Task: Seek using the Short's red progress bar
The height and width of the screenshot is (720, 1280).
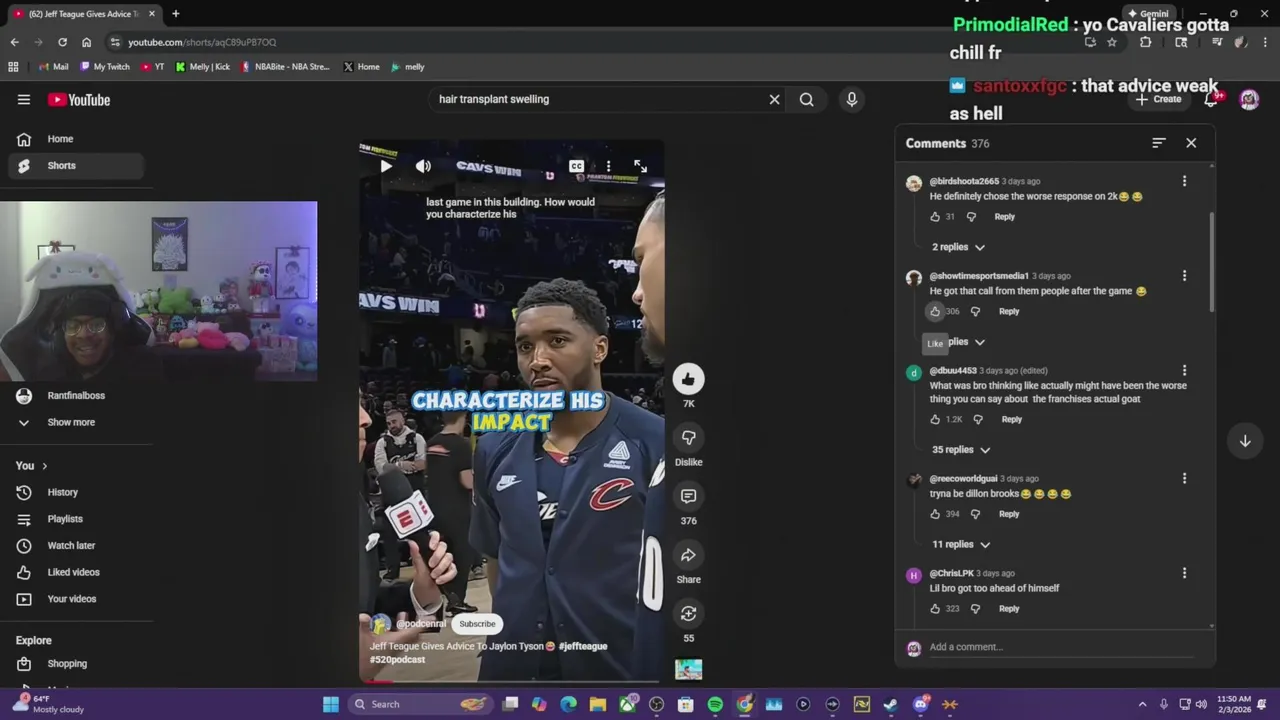Action: (x=511, y=682)
